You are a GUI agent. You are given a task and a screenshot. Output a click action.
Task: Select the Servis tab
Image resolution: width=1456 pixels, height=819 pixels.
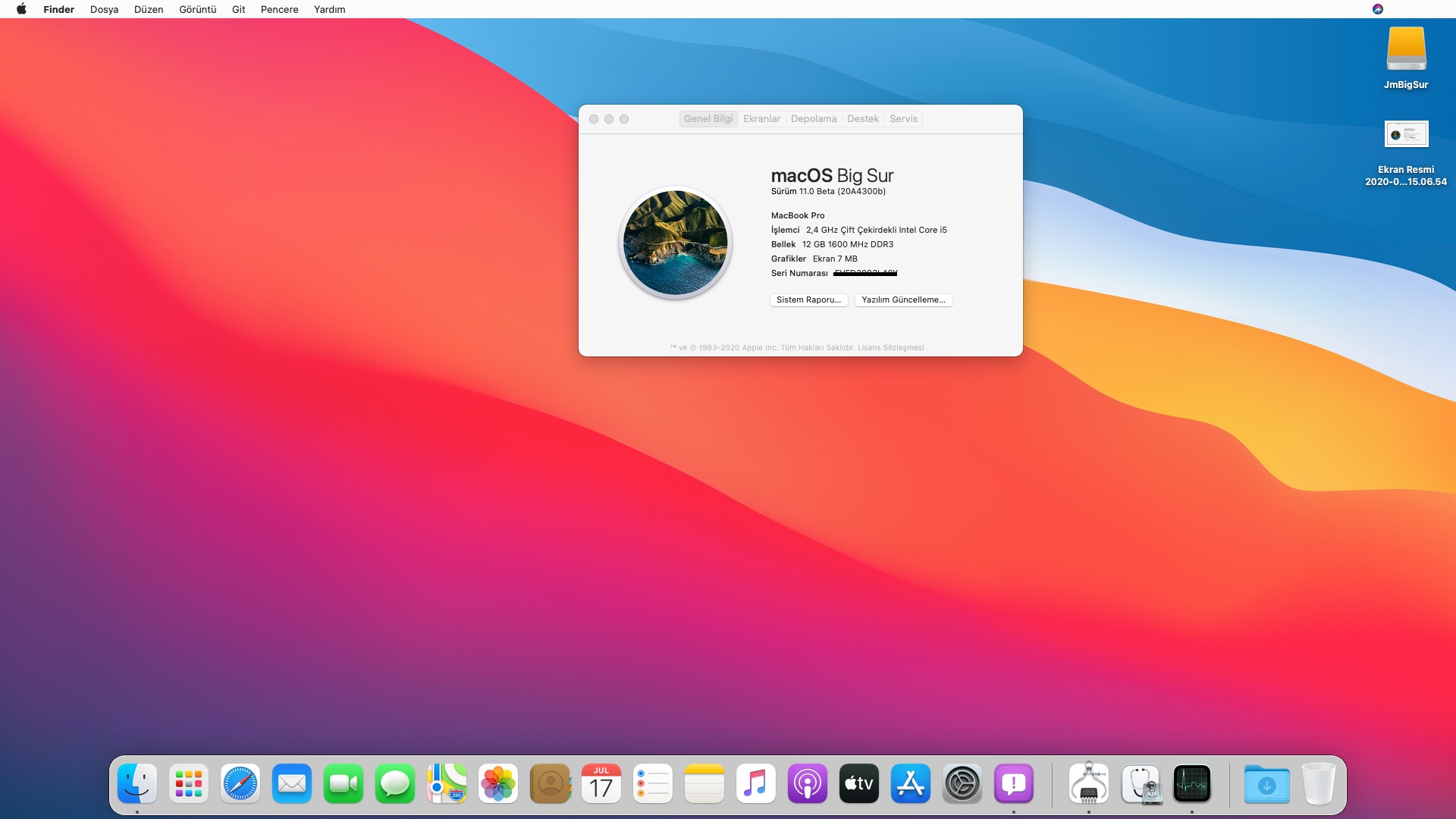tap(903, 119)
